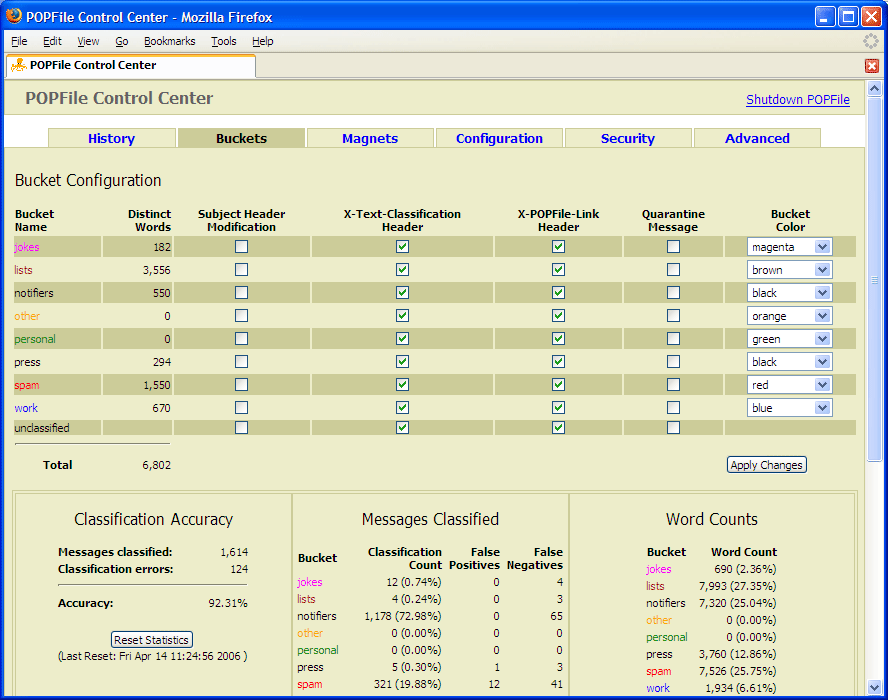Click the POPFile octopus tab favicon
Image resolution: width=888 pixels, height=700 pixels.
[19, 65]
